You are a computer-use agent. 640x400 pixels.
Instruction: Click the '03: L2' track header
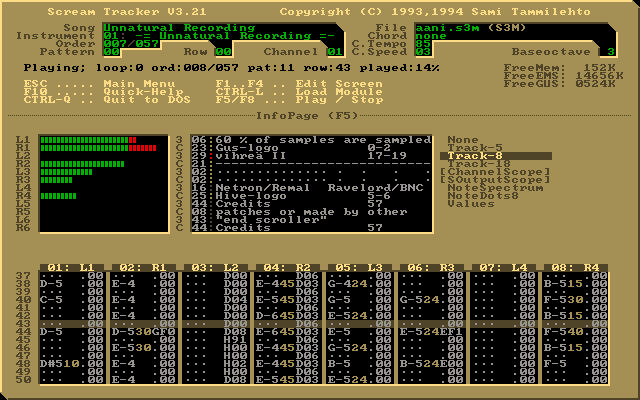pyautogui.click(x=215, y=268)
